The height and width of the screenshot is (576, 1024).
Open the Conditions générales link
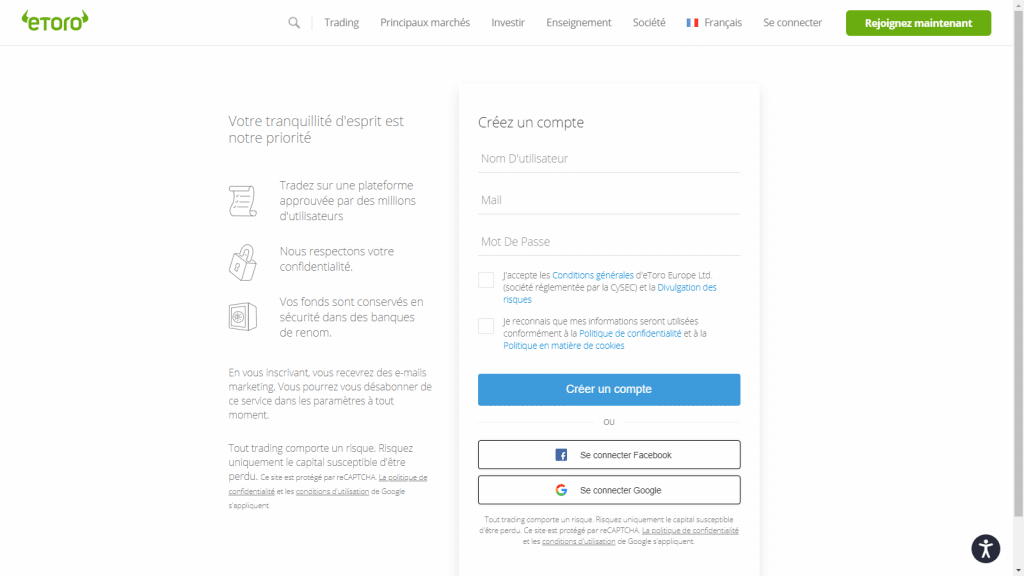coord(593,276)
